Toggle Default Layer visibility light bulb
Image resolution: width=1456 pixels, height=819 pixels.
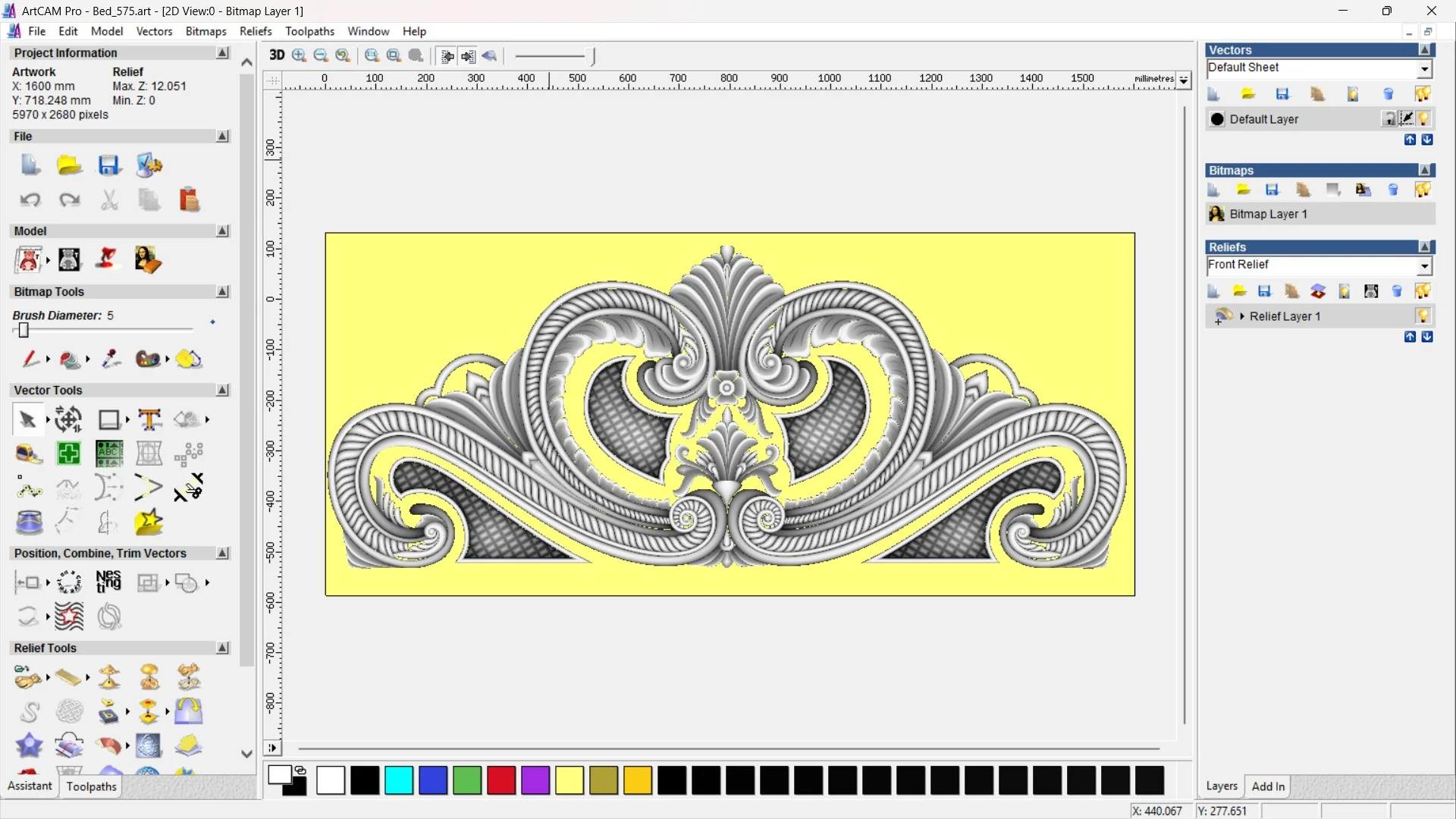pyautogui.click(x=1424, y=119)
